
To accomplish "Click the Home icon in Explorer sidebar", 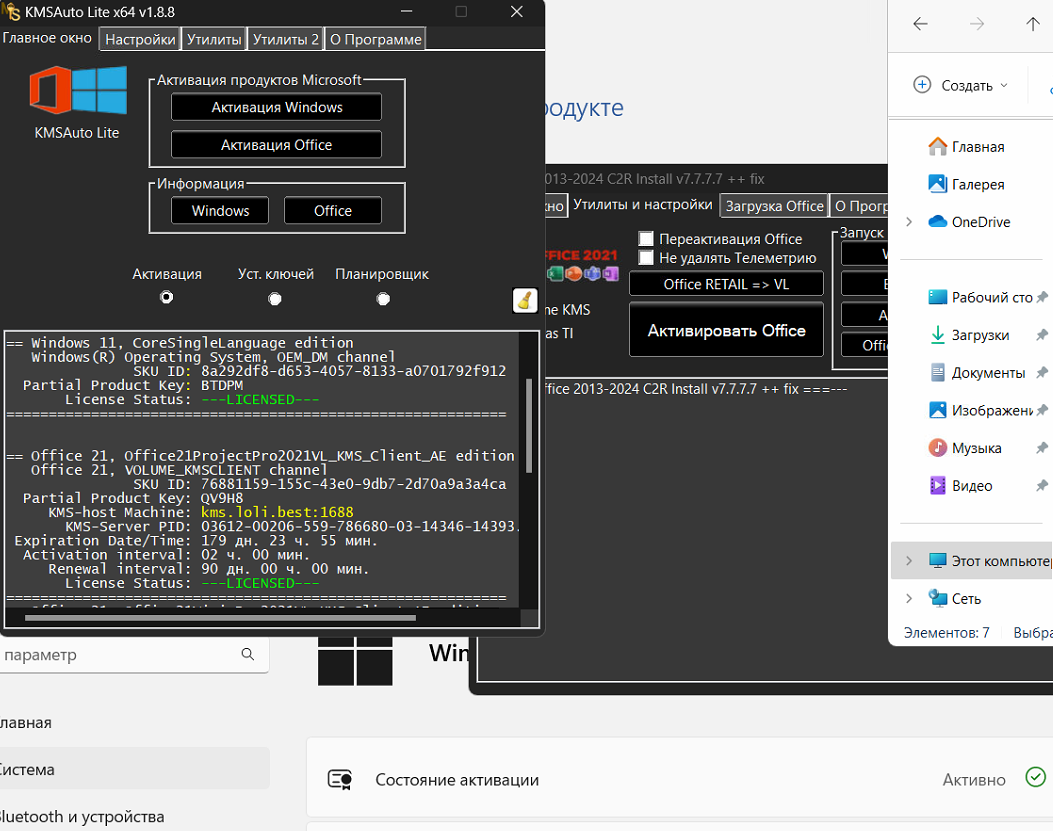I will click(x=937, y=146).
